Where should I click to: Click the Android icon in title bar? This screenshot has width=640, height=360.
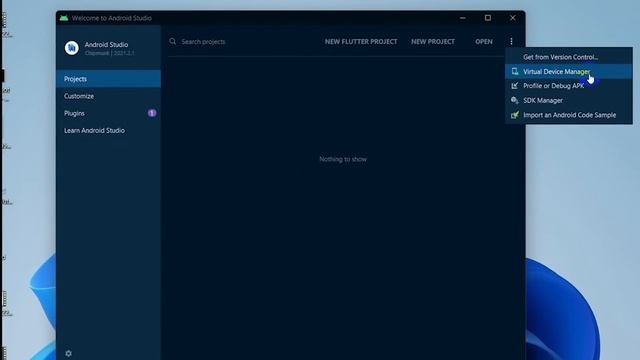[64, 18]
